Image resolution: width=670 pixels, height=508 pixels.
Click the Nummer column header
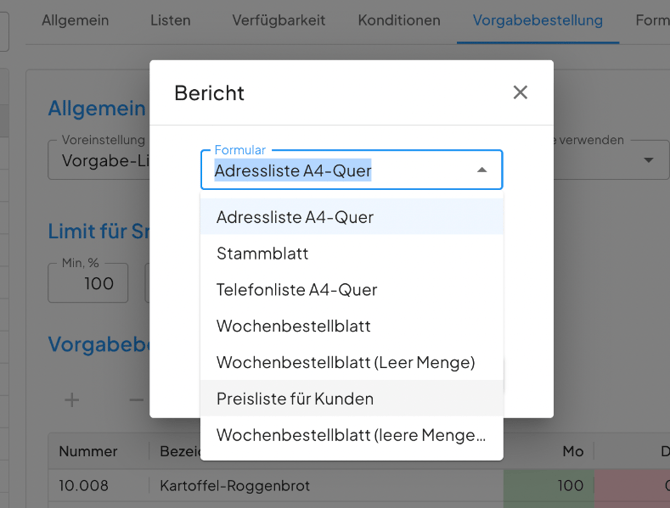[88, 451]
